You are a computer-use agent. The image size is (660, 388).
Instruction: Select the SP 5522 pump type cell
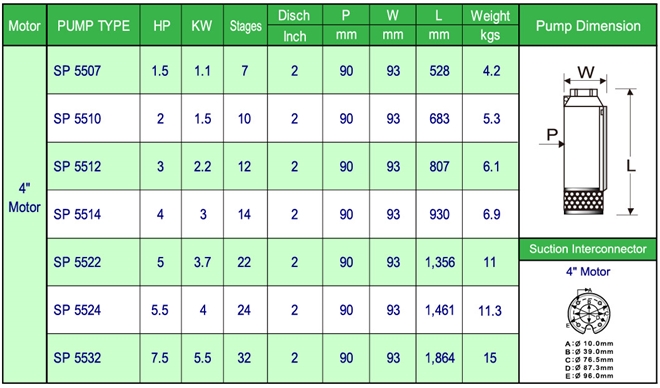click(93, 262)
